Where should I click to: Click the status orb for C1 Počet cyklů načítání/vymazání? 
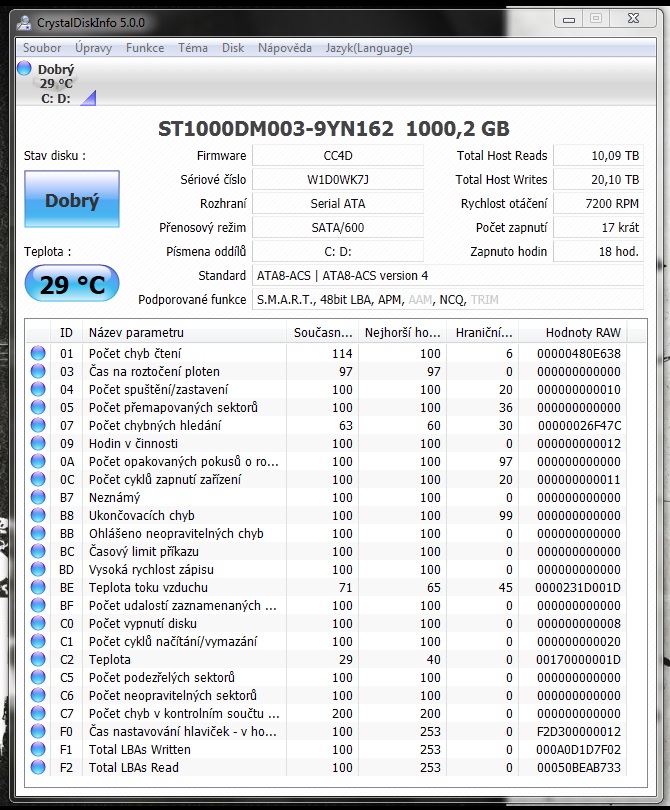(x=38, y=641)
